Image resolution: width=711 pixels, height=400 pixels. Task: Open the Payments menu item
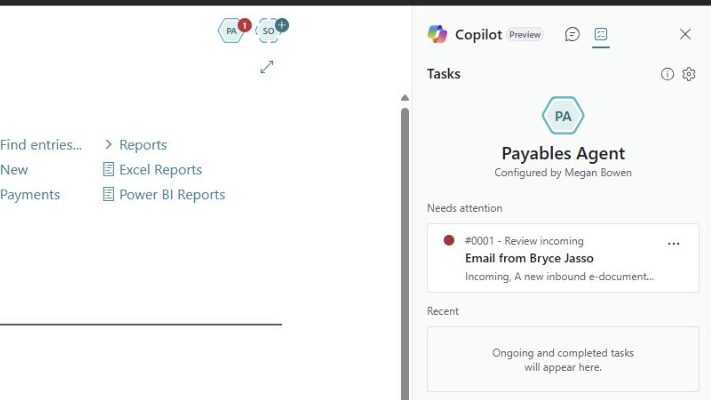coord(30,195)
